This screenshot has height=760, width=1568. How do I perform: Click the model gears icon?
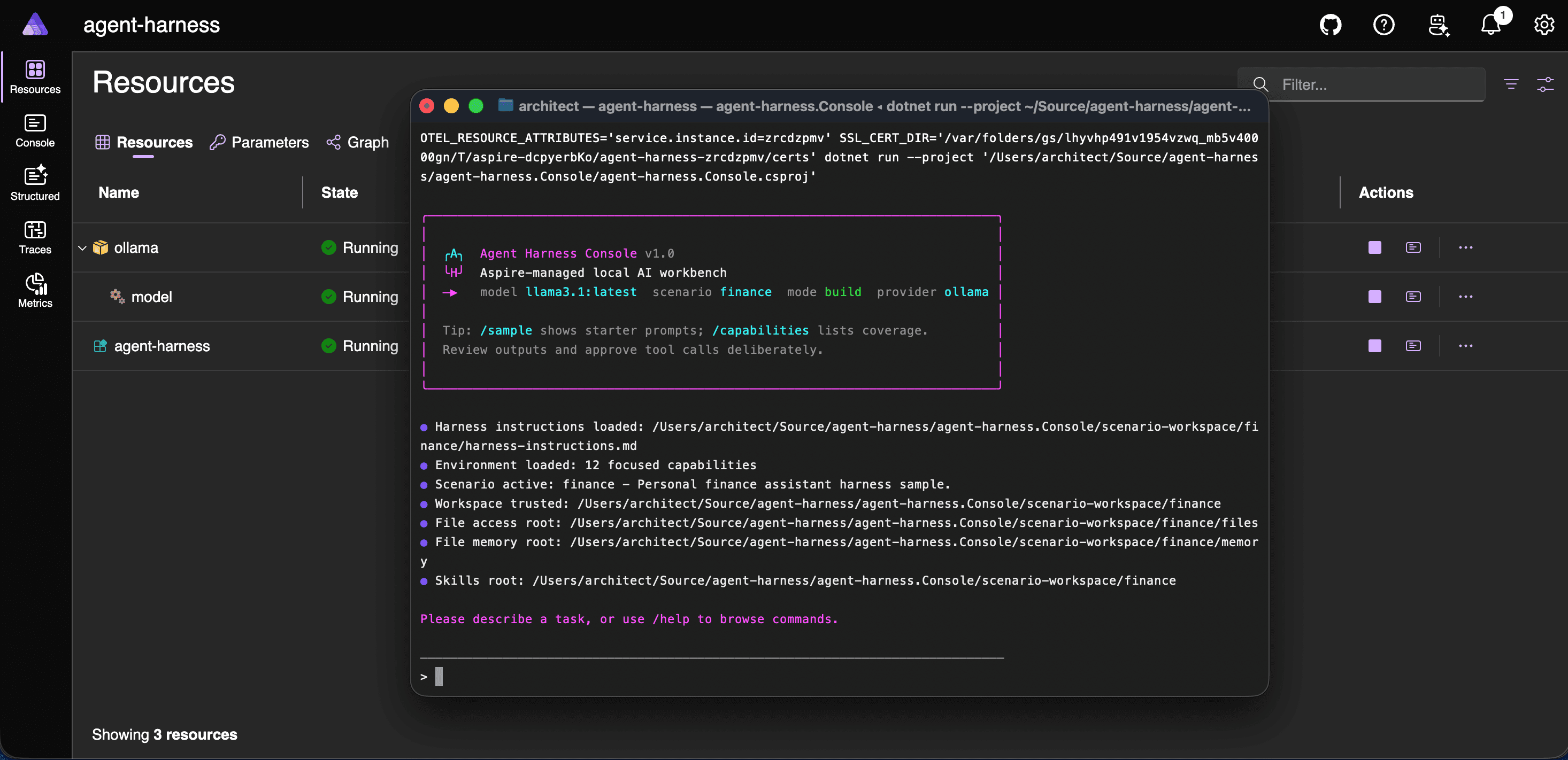(118, 297)
